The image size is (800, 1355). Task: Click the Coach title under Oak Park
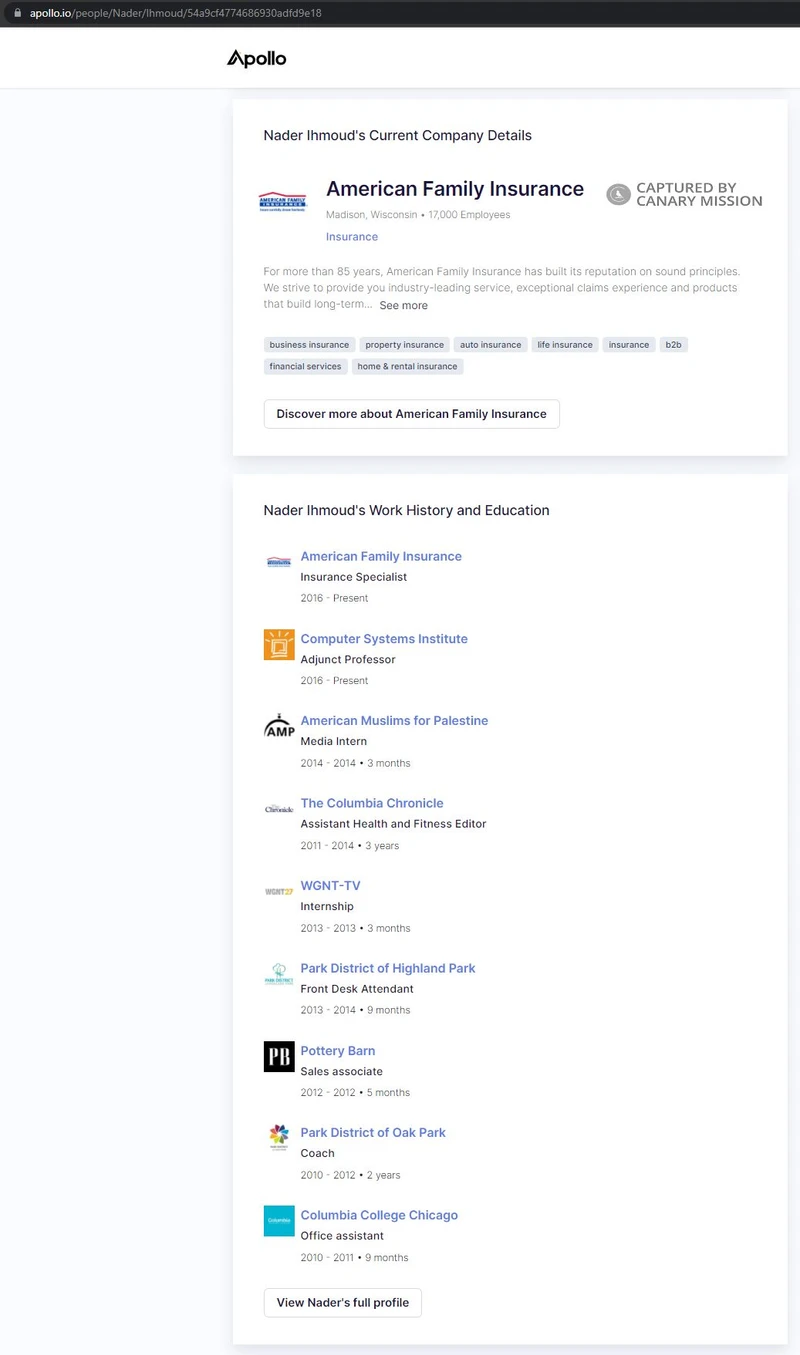pyautogui.click(x=317, y=1154)
